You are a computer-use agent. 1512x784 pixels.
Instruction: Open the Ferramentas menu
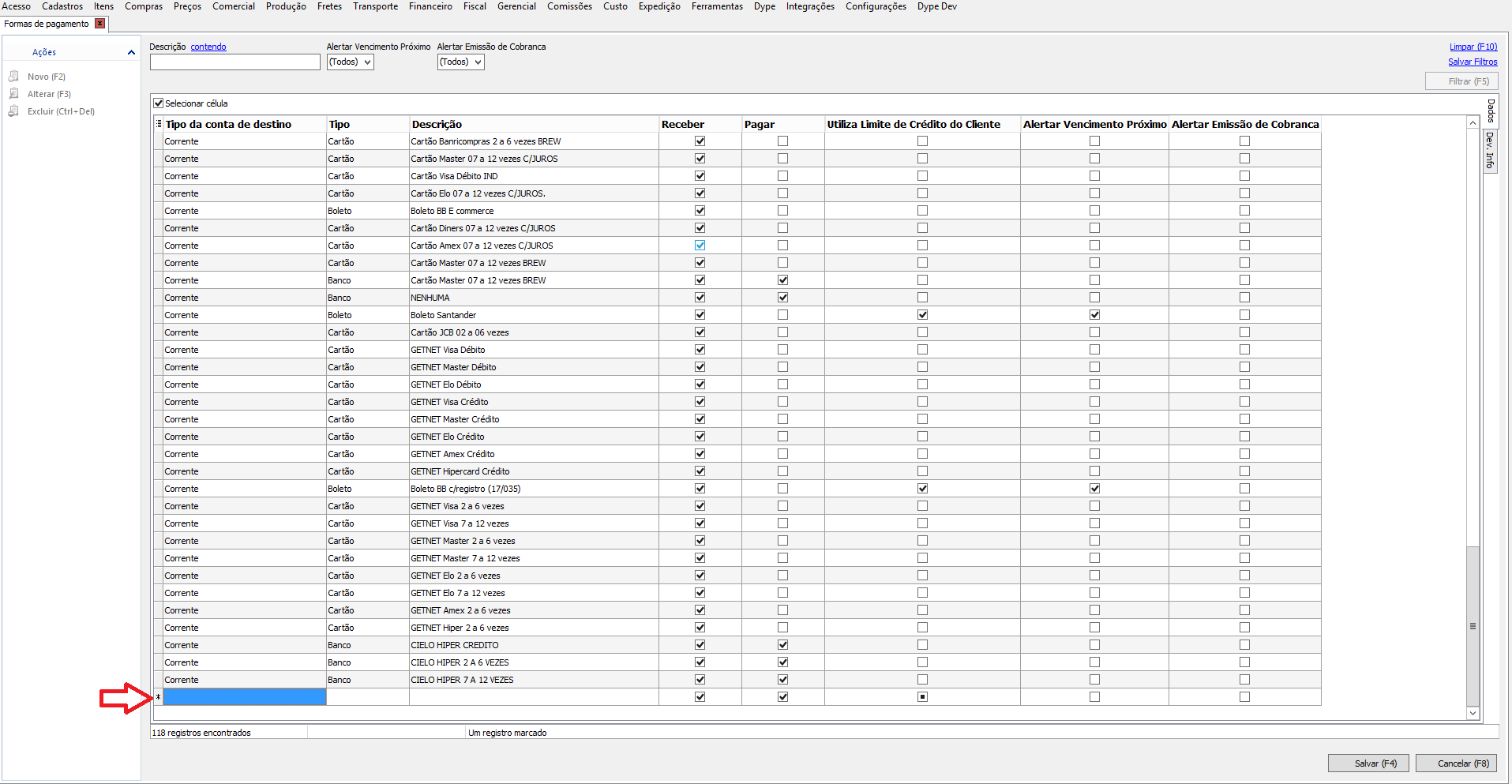[717, 6]
